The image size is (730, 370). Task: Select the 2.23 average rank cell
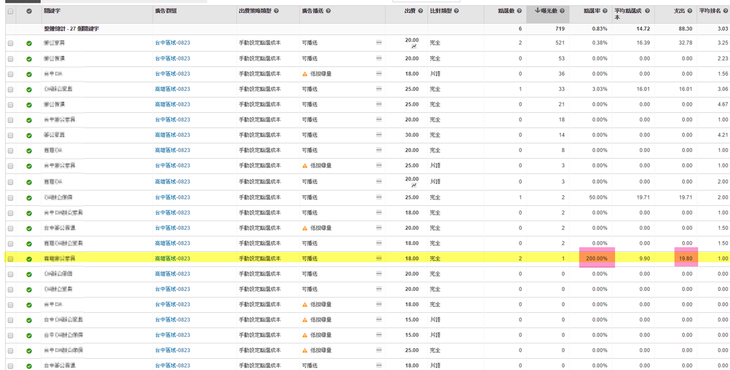pyautogui.click(x=723, y=58)
